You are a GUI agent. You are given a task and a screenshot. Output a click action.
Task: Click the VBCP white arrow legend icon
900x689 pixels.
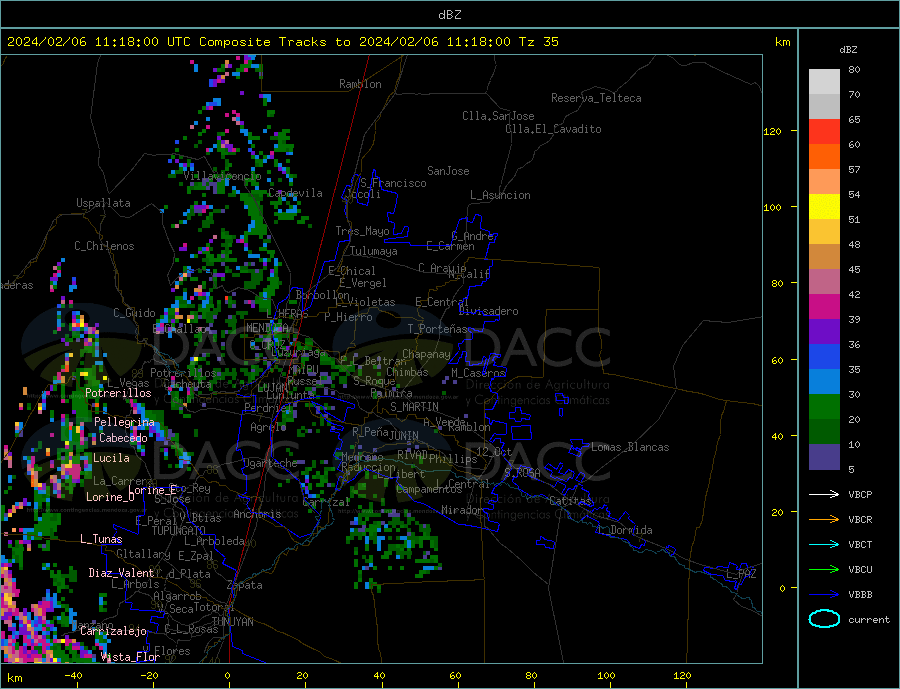pos(824,494)
